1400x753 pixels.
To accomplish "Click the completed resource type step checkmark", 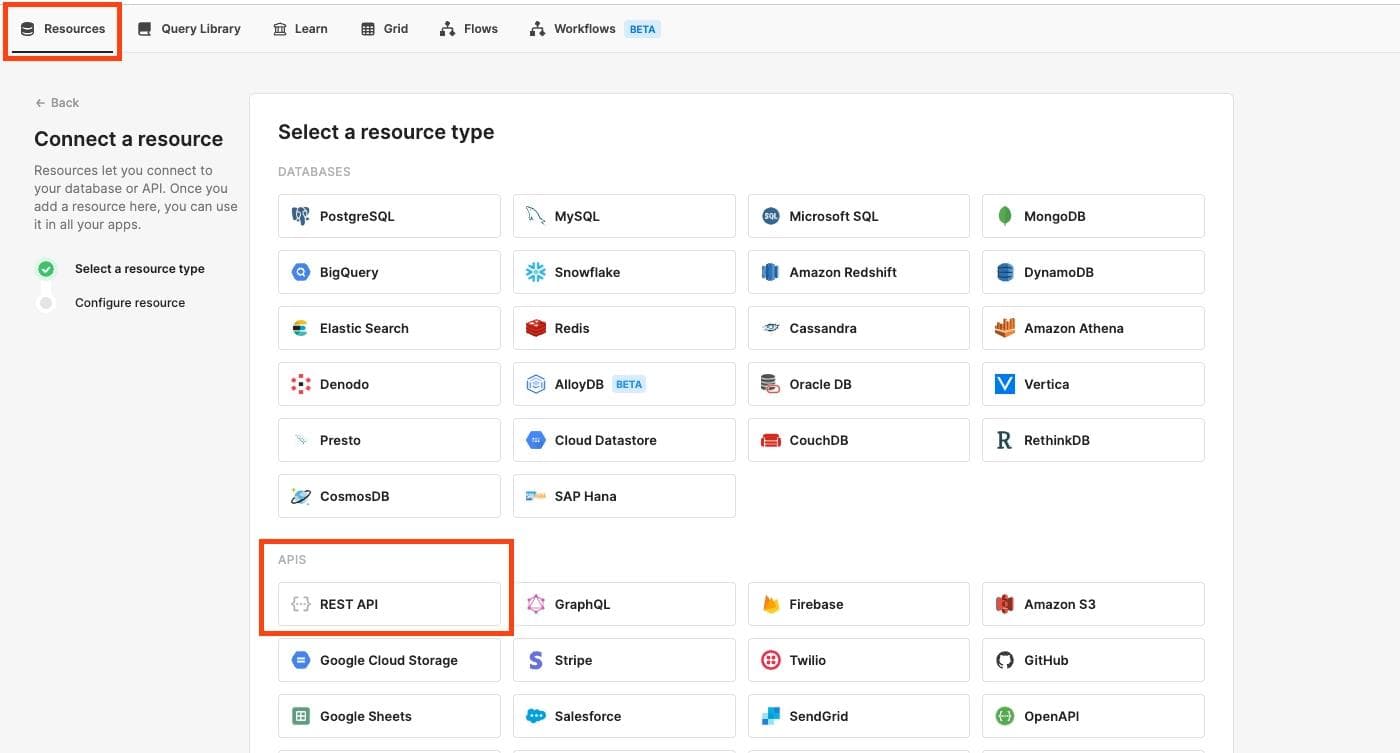I will pyautogui.click(x=46, y=268).
